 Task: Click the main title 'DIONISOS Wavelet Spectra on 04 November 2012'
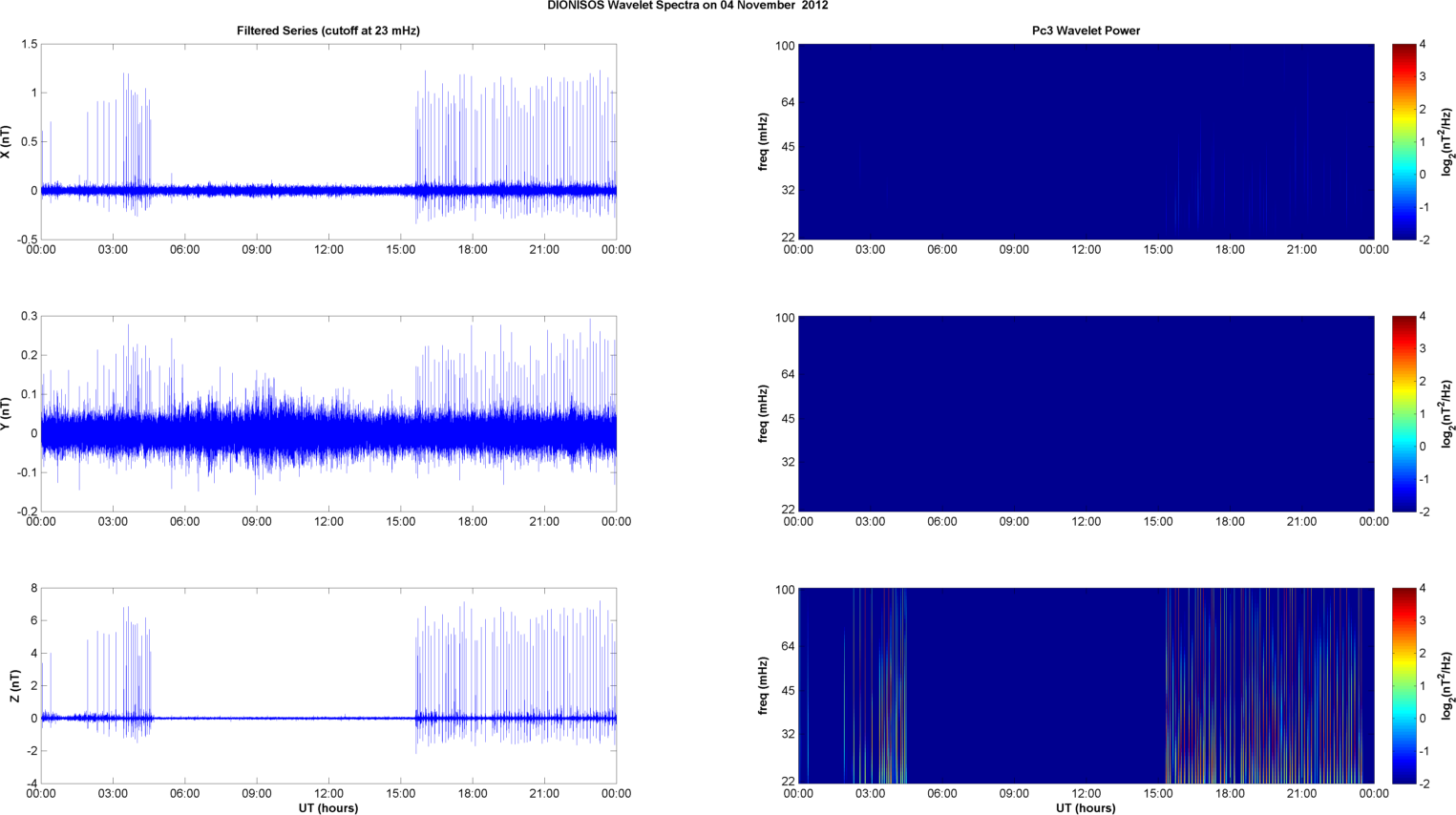tap(687, 6)
